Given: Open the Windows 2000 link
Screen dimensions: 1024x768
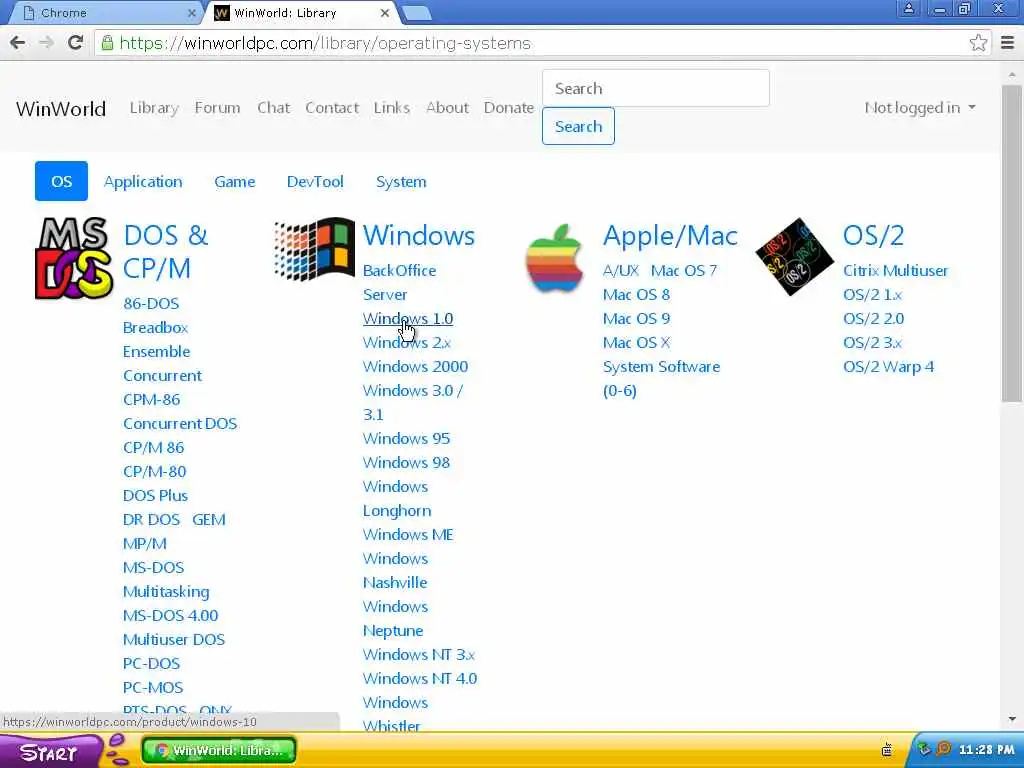Looking at the screenshot, I should tap(415, 366).
